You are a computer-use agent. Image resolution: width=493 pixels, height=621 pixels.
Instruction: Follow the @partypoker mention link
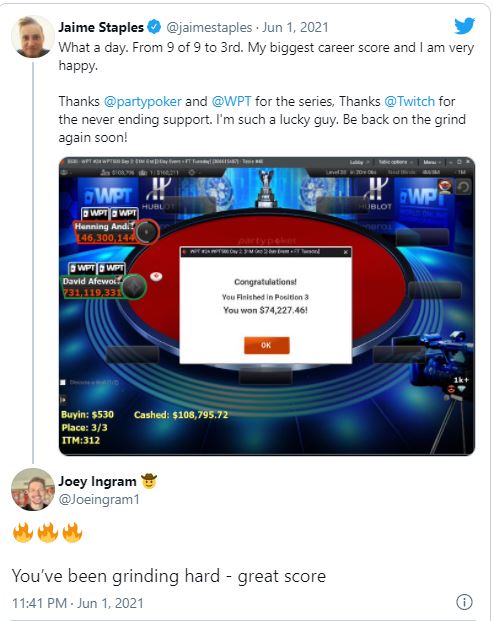(143, 101)
